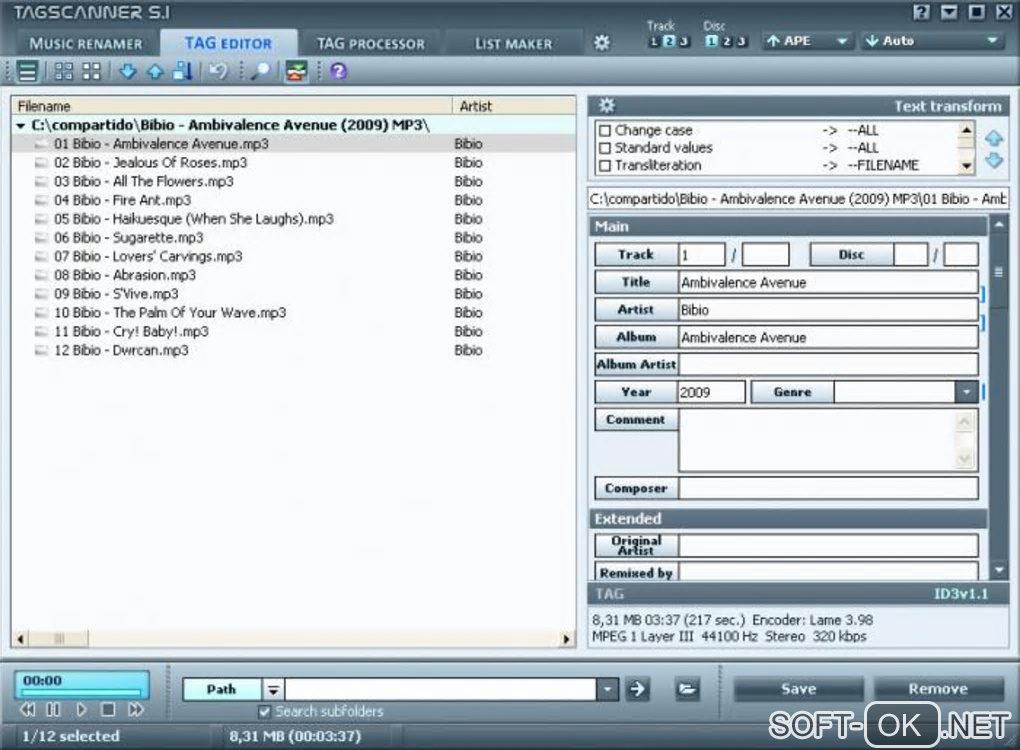Click the go arrow next to path field
Viewport: 1020px width, 750px height.
point(637,688)
